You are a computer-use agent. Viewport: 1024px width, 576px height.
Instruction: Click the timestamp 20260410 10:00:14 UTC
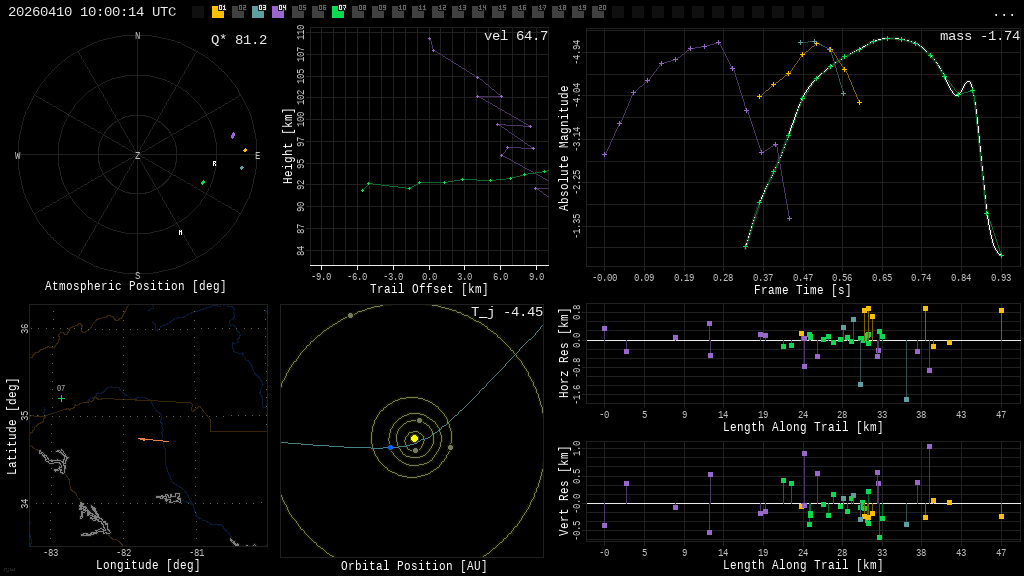[92, 12]
